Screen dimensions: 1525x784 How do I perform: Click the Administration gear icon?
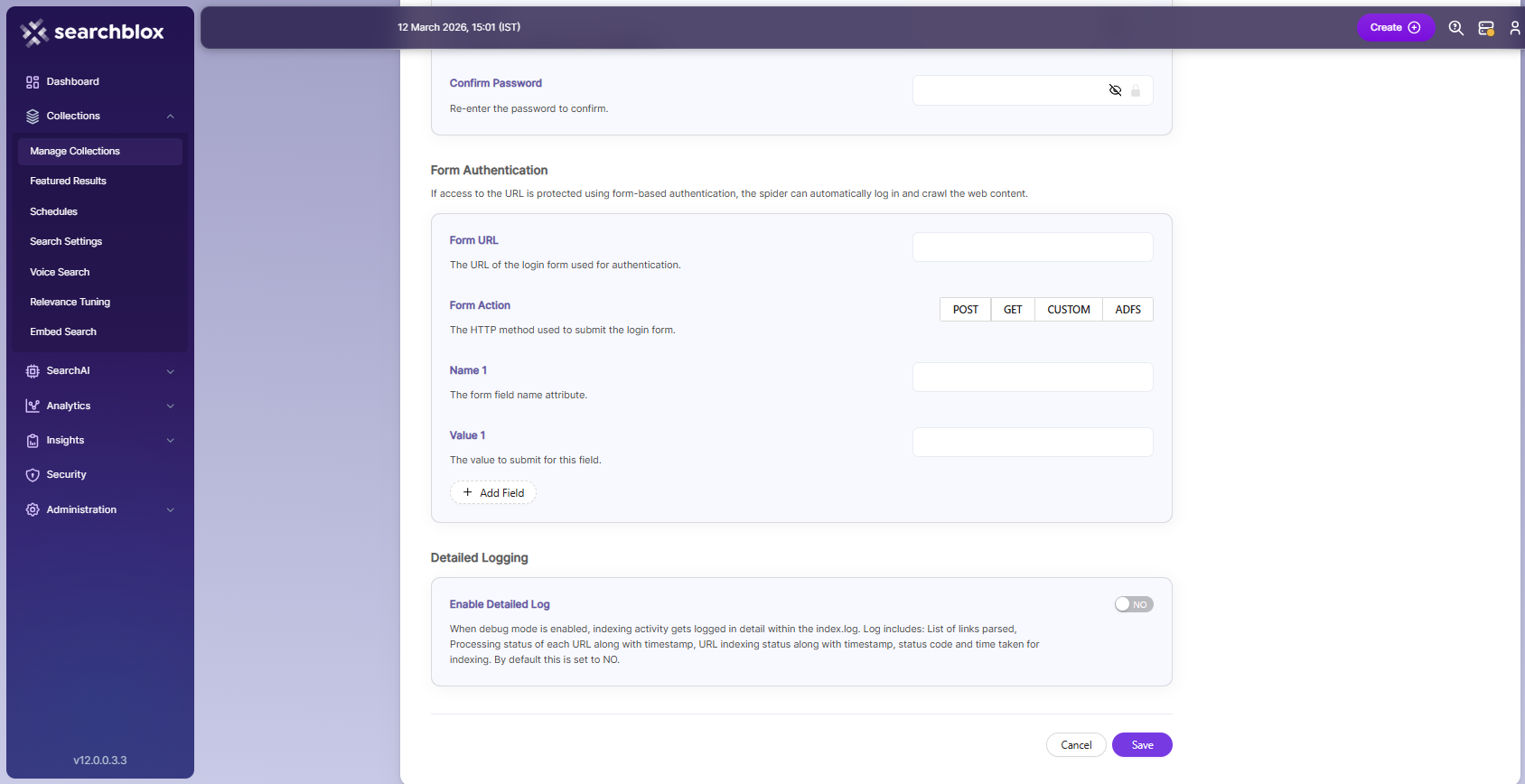(33, 510)
